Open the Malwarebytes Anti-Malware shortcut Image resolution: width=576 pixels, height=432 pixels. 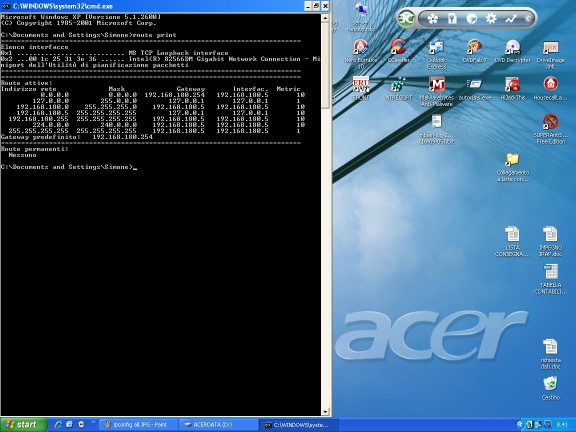(436, 91)
